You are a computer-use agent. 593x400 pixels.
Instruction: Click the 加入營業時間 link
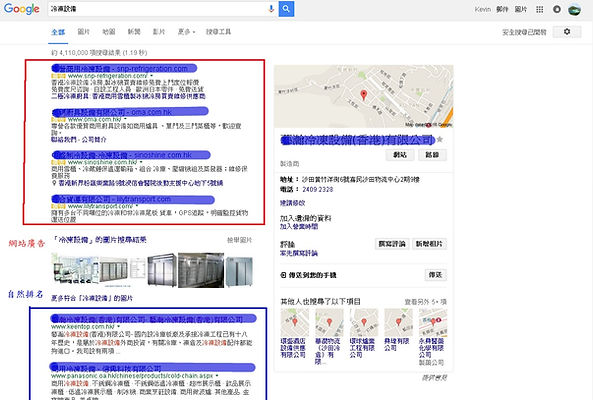pyautogui.click(x=299, y=226)
